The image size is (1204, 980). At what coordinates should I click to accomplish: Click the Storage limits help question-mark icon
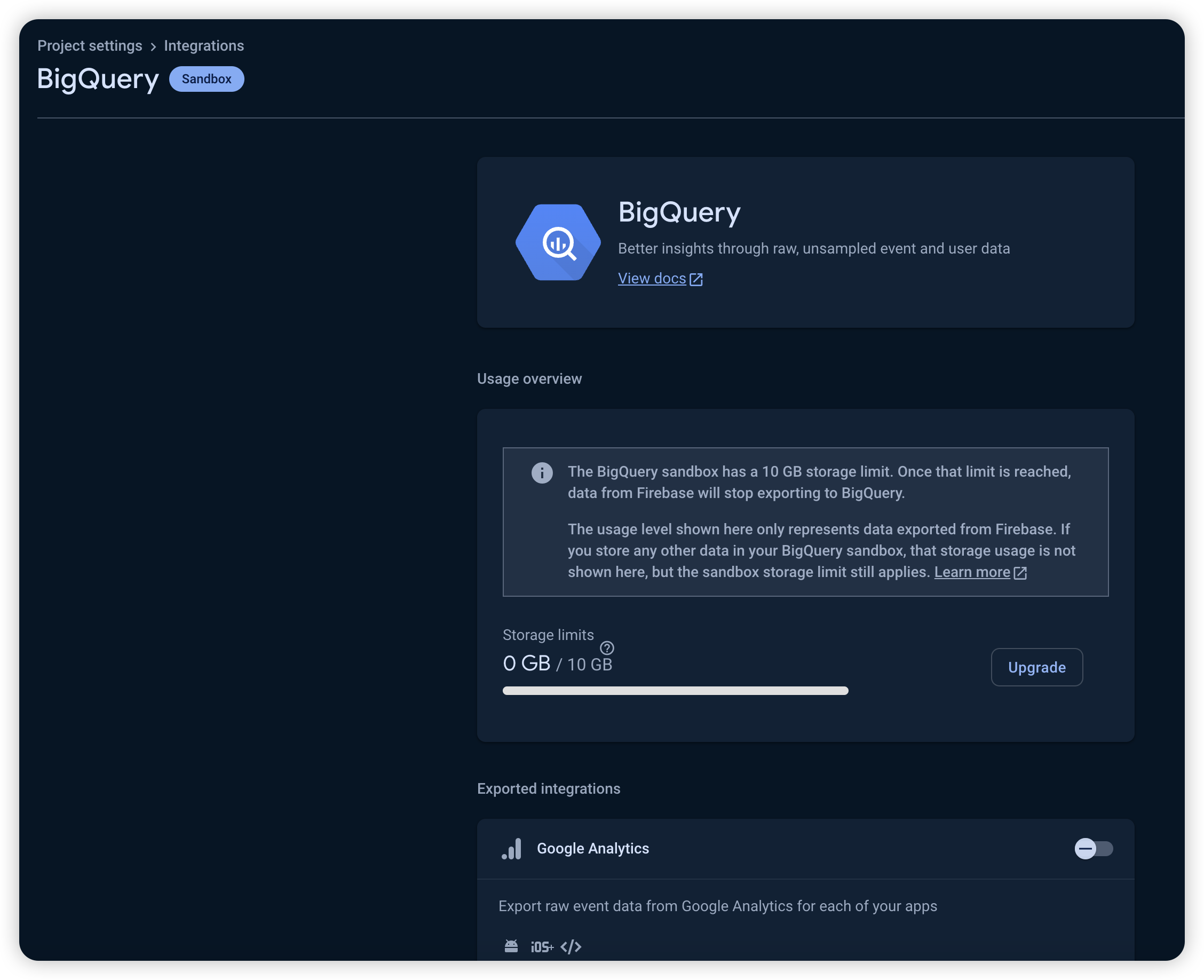click(607, 647)
